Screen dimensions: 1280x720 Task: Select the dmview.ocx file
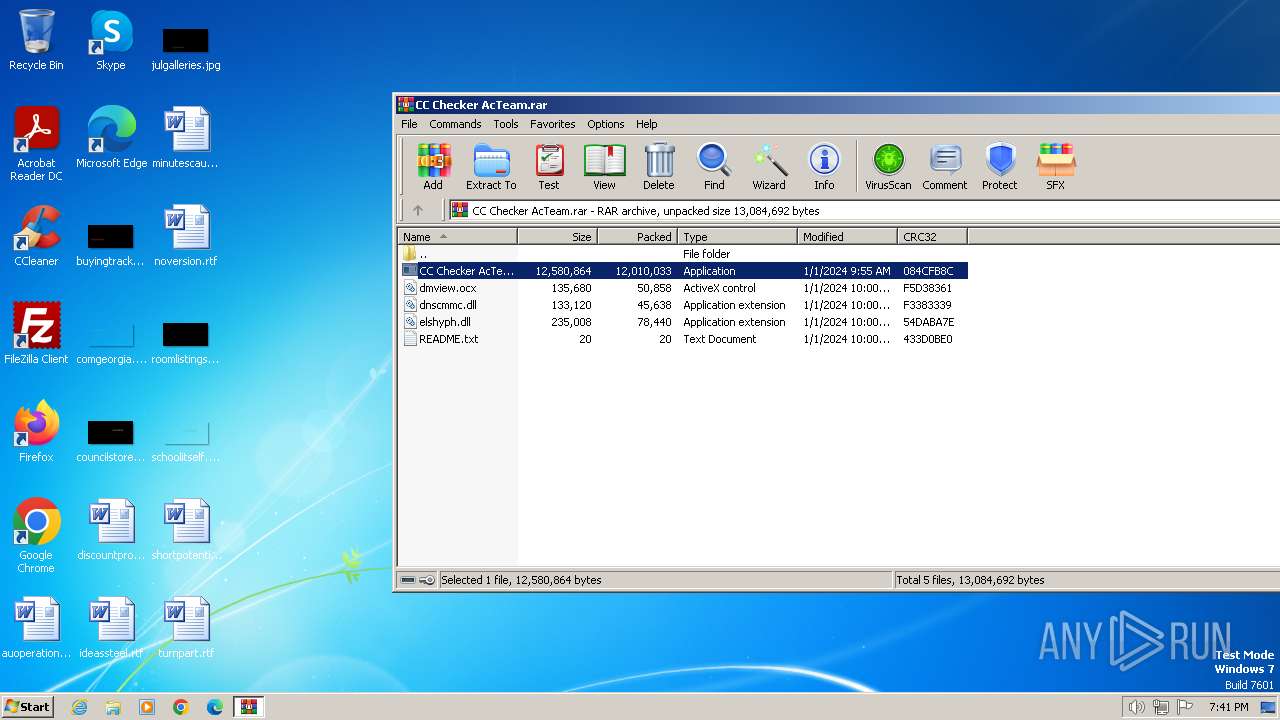coord(683,288)
